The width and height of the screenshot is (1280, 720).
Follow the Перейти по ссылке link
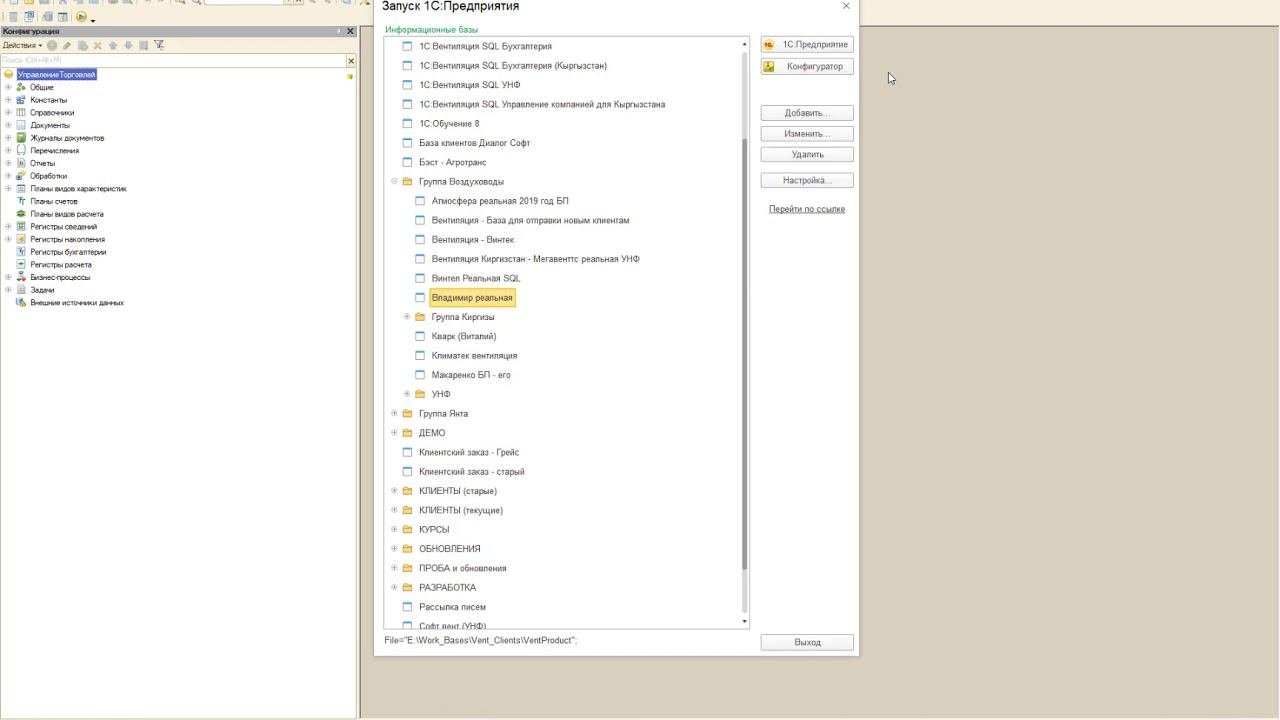click(807, 209)
